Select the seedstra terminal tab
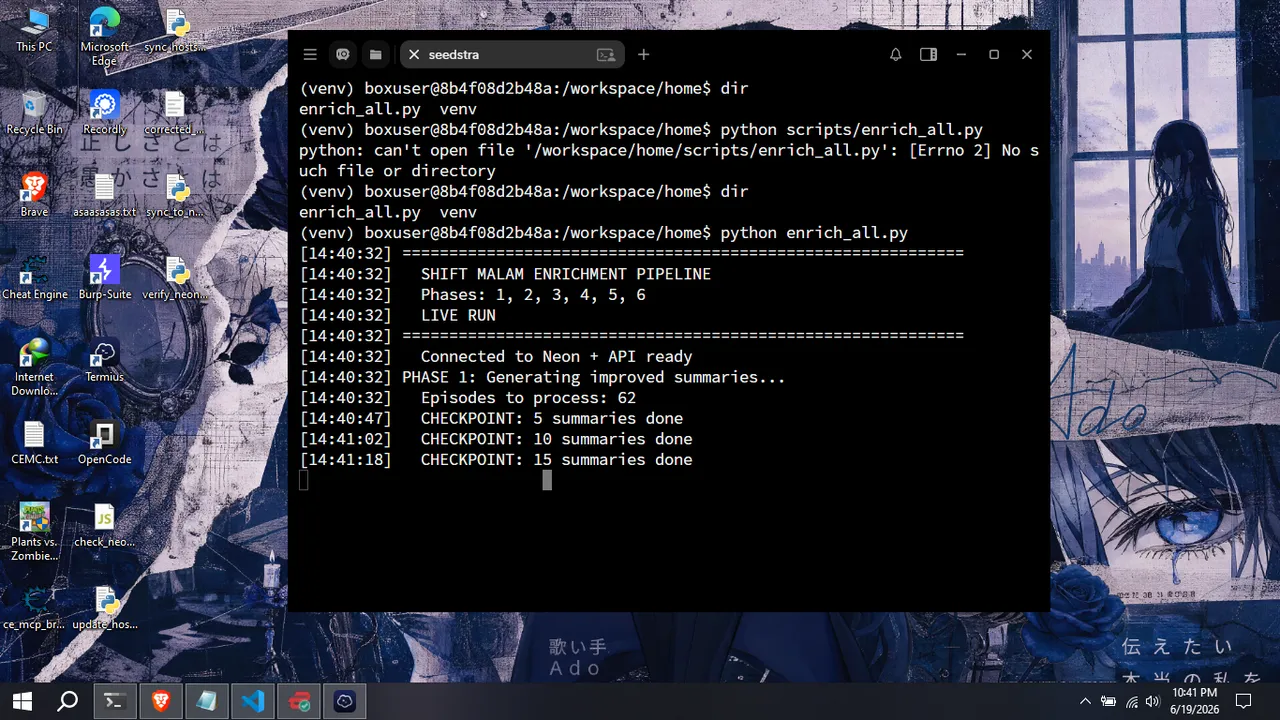Screen dimensions: 1280x720 pyautogui.click(x=512, y=55)
